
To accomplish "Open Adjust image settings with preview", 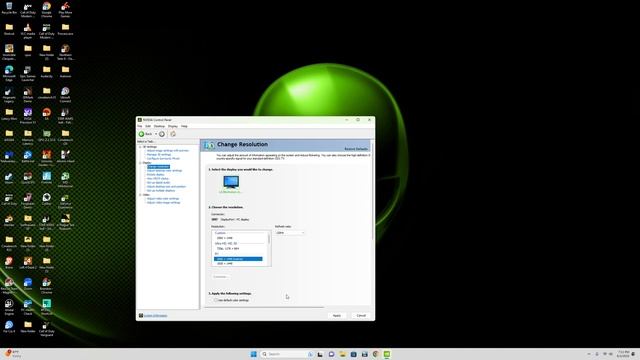I will [168, 151].
